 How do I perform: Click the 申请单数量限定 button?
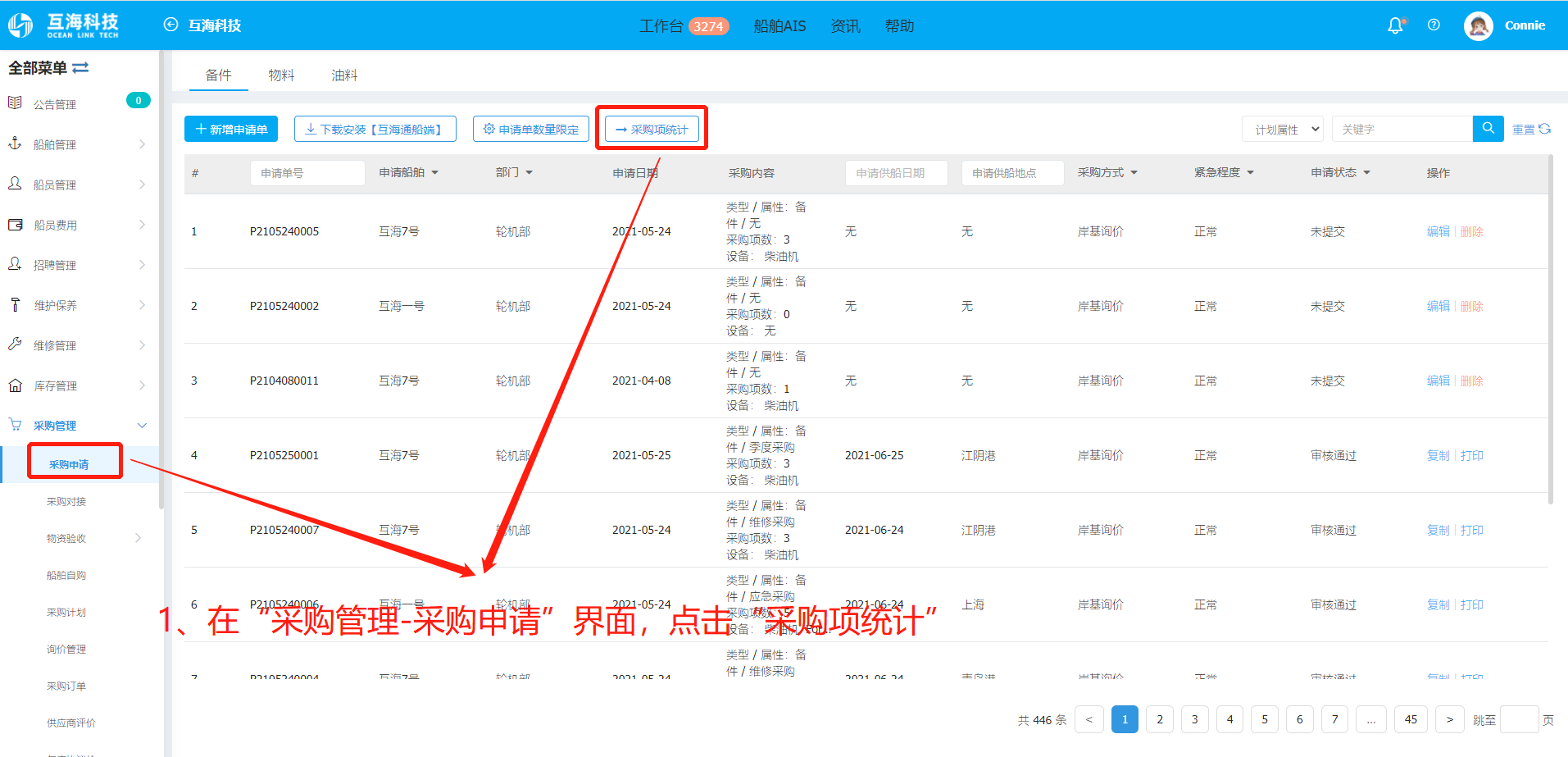(531, 129)
